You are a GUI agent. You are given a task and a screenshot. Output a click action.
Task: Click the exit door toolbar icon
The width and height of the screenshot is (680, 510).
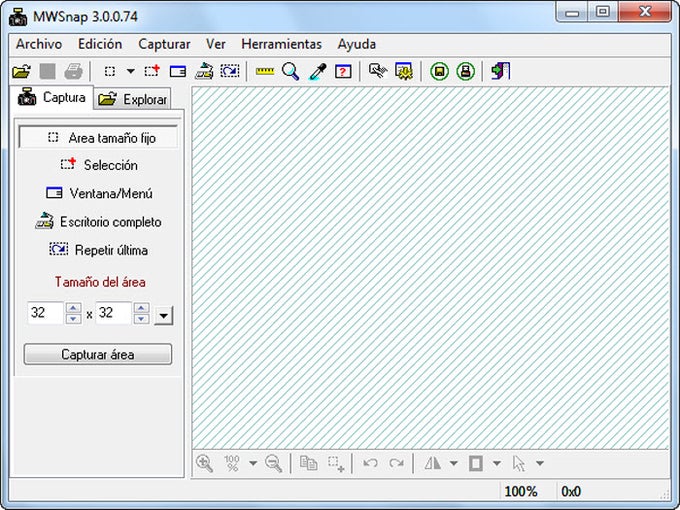pos(500,71)
